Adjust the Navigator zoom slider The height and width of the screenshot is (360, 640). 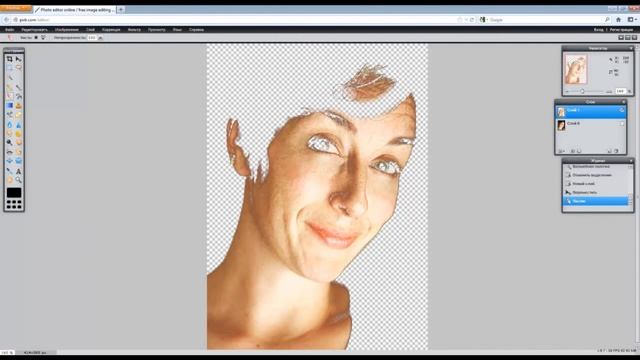coord(582,91)
